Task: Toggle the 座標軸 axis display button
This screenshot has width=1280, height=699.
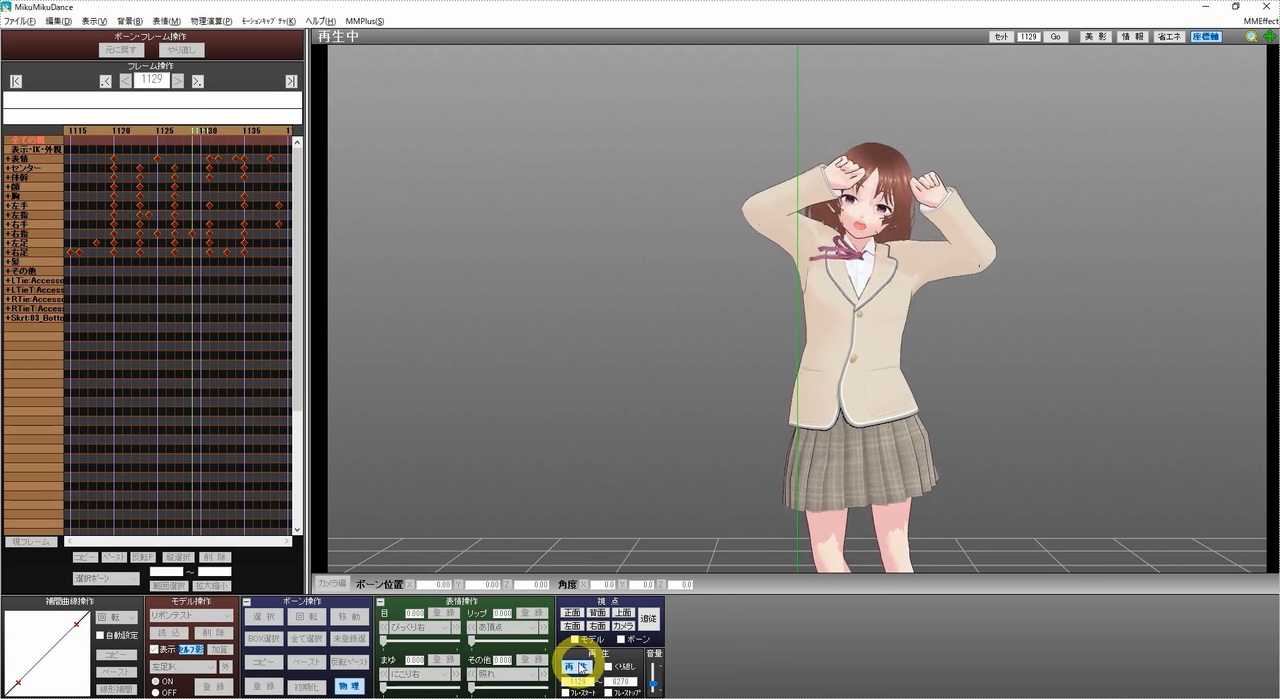Action: tap(1205, 37)
